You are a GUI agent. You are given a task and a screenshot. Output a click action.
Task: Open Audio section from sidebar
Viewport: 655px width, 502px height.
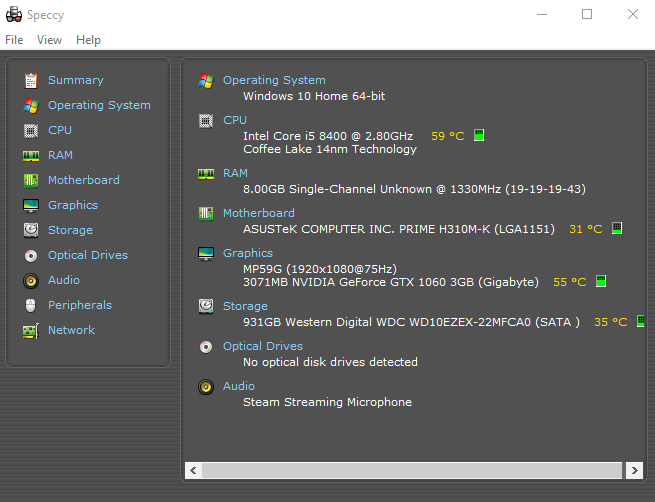point(63,280)
